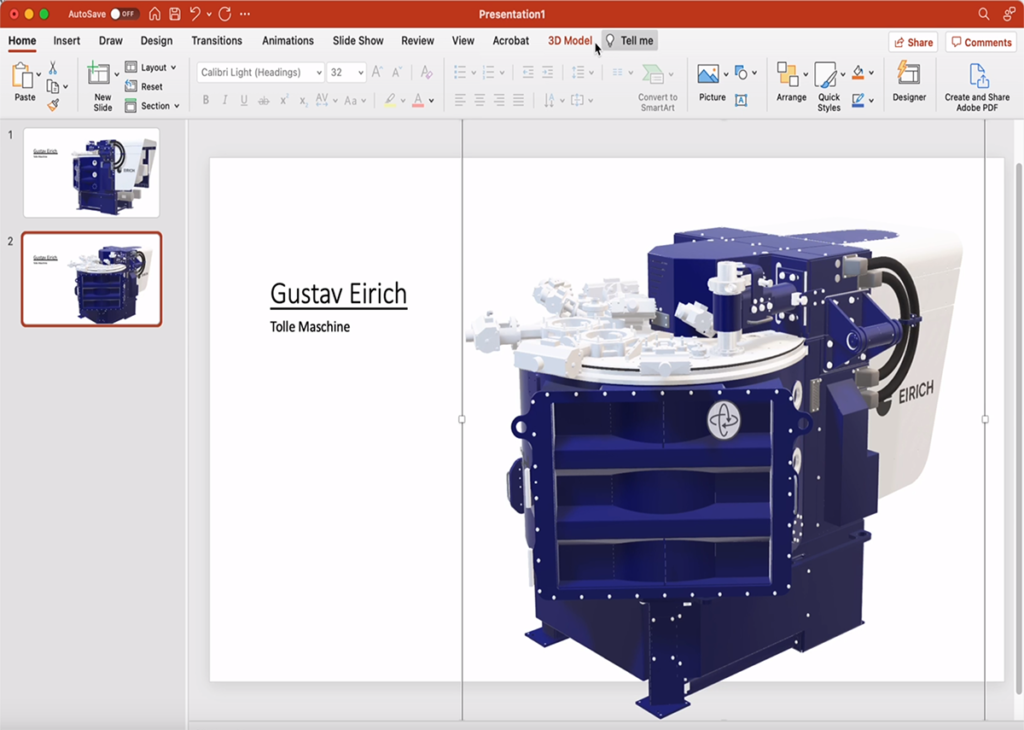Click the Columns icon
This screenshot has height=730, width=1024.
point(617,72)
